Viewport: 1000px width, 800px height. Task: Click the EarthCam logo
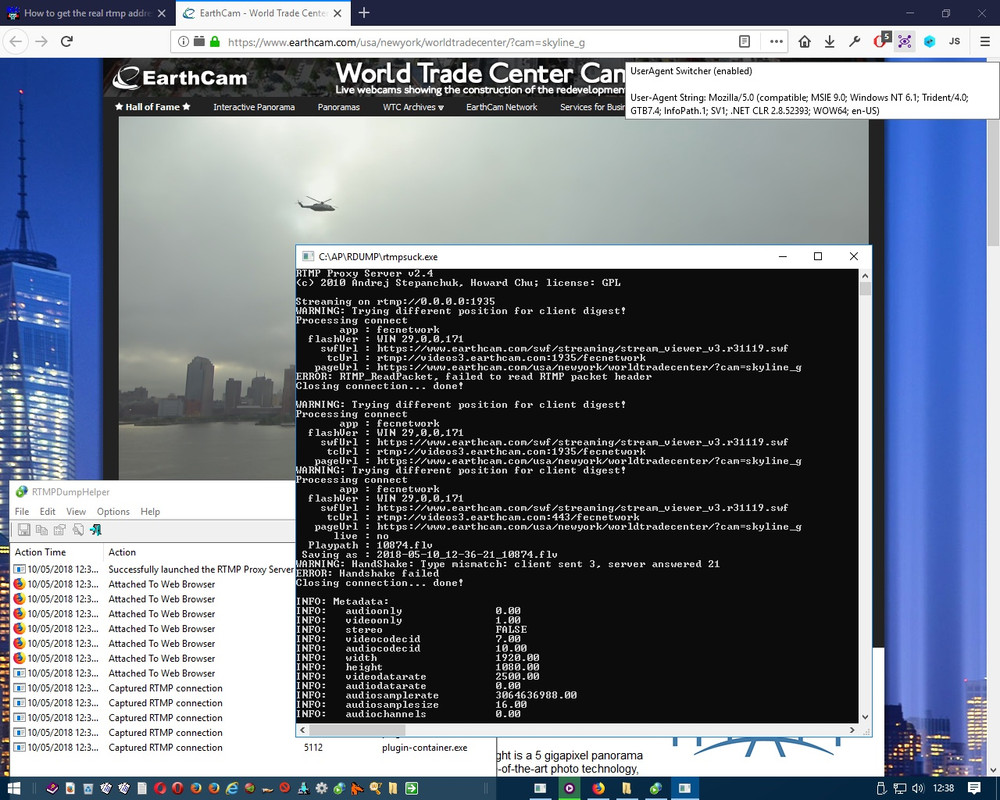tap(180, 78)
